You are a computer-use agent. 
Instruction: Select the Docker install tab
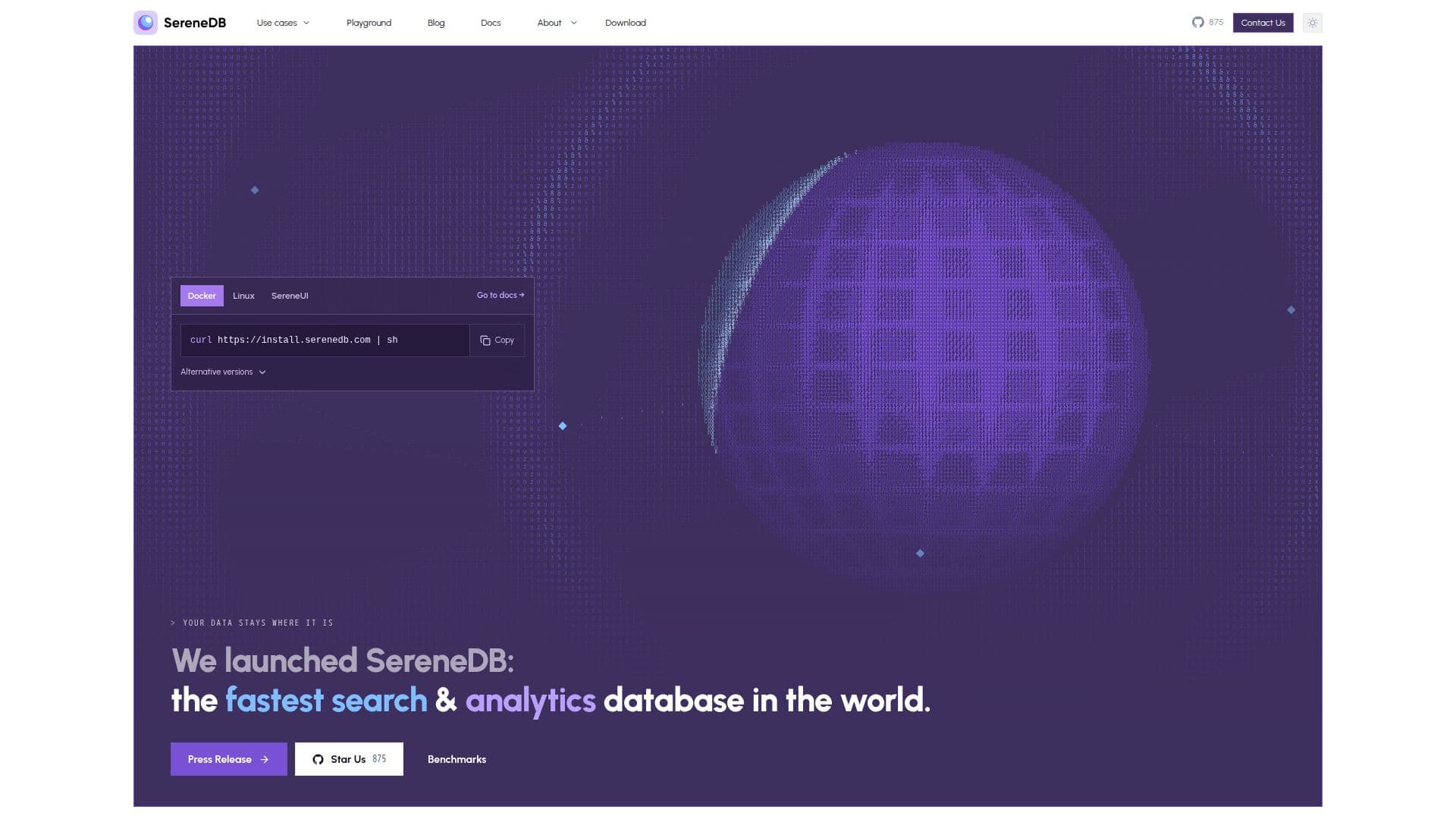(202, 296)
